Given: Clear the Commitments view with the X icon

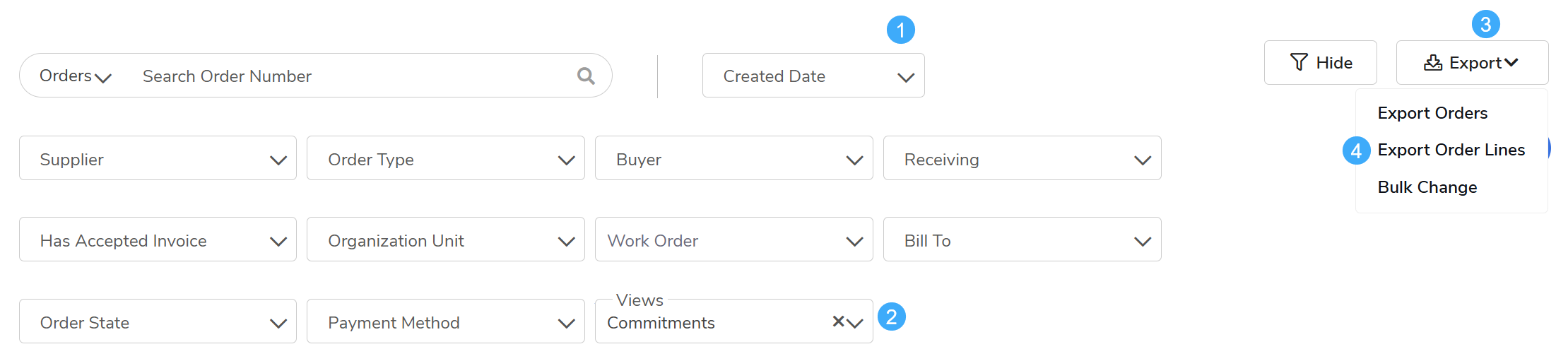Looking at the screenshot, I should 838,321.
